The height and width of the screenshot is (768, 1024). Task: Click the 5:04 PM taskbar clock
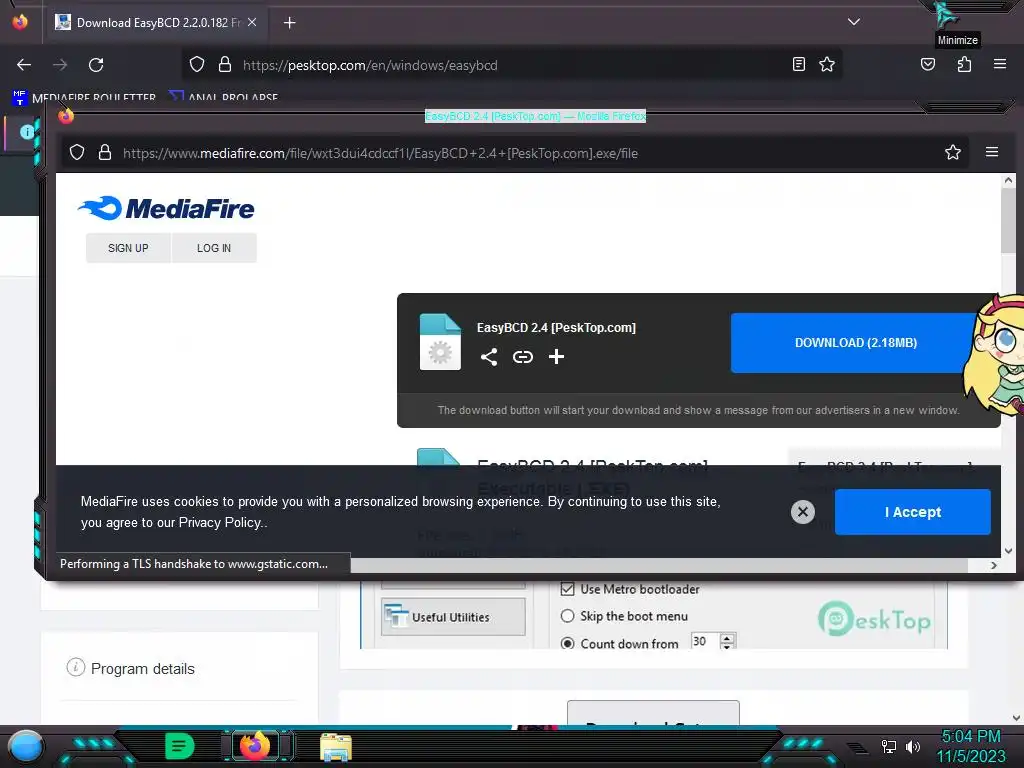click(971, 737)
